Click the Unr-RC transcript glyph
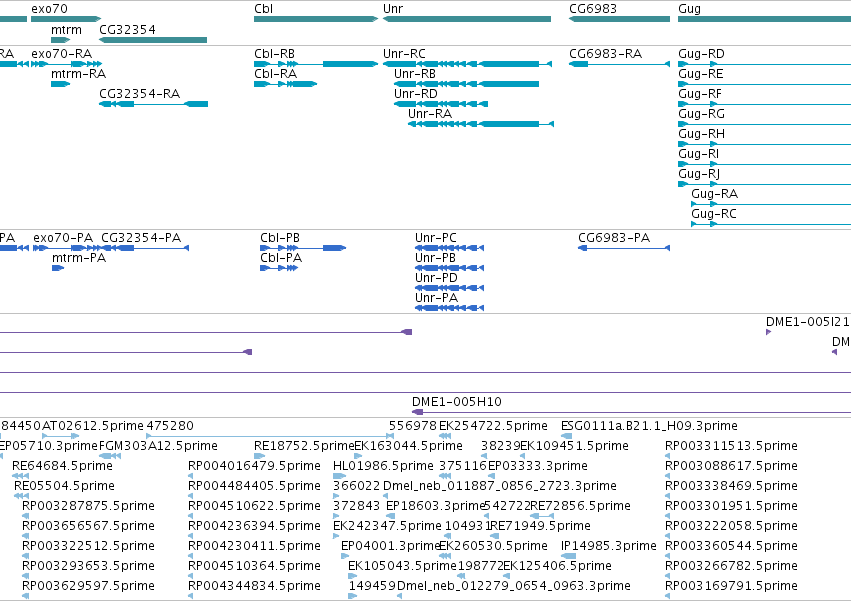851x601 pixels. (x=467, y=64)
